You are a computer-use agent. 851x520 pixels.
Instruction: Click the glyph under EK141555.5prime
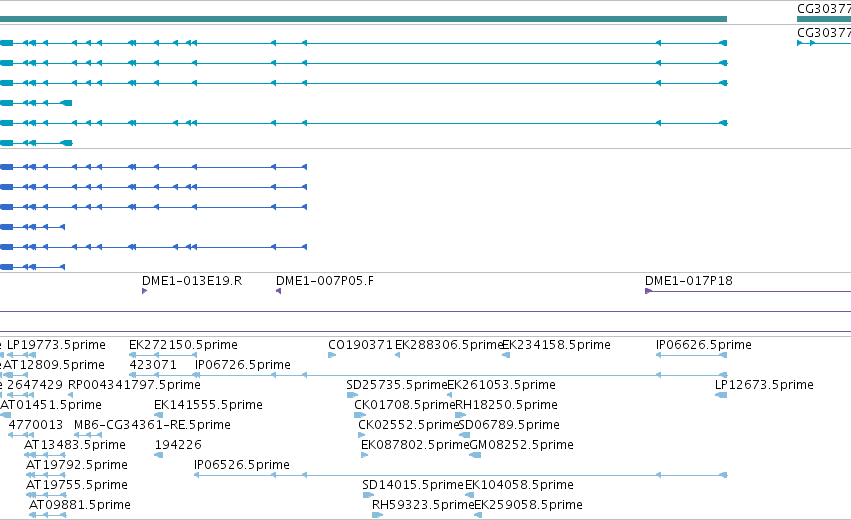[158, 415]
